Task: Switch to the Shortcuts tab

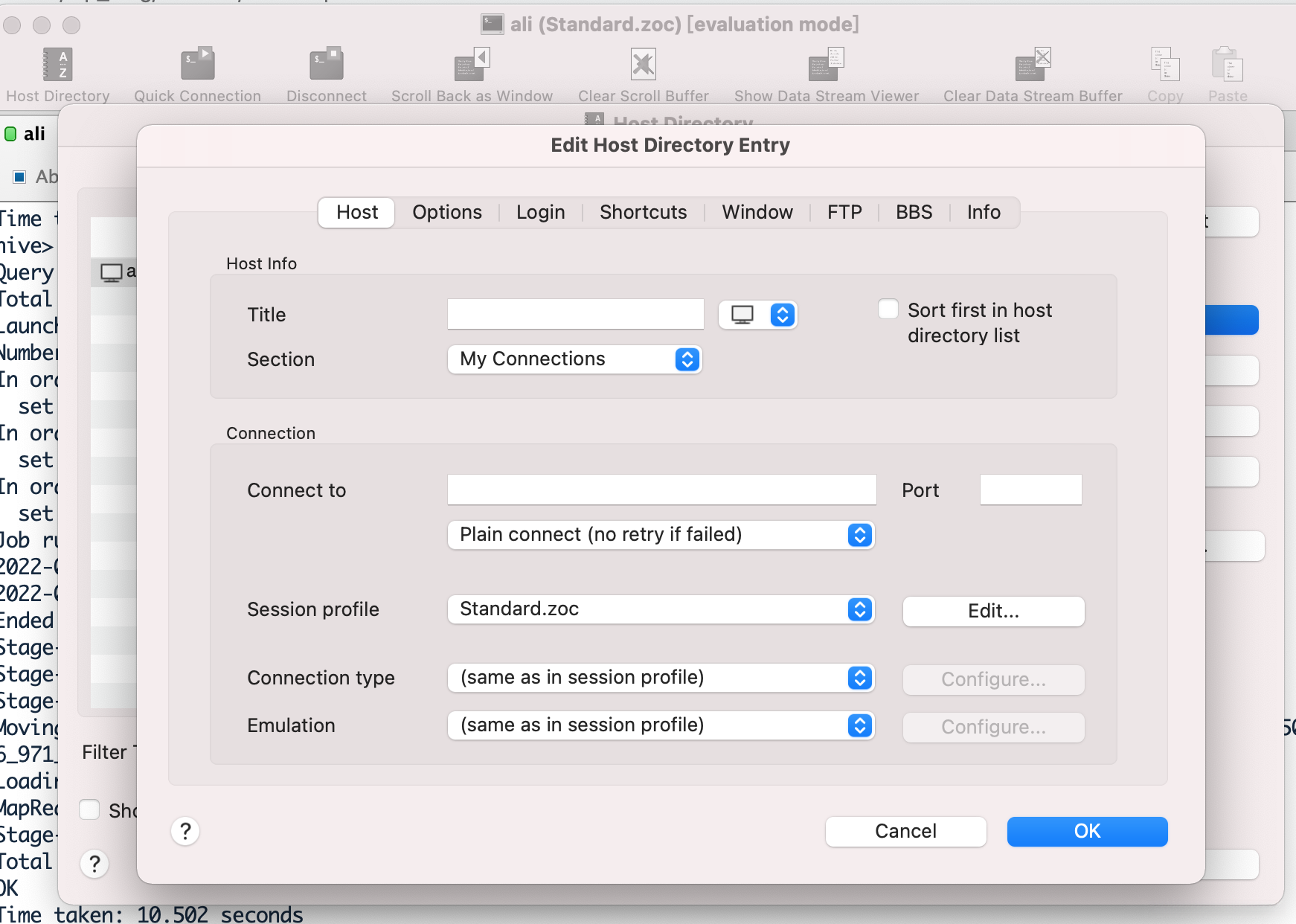Action: [644, 213]
